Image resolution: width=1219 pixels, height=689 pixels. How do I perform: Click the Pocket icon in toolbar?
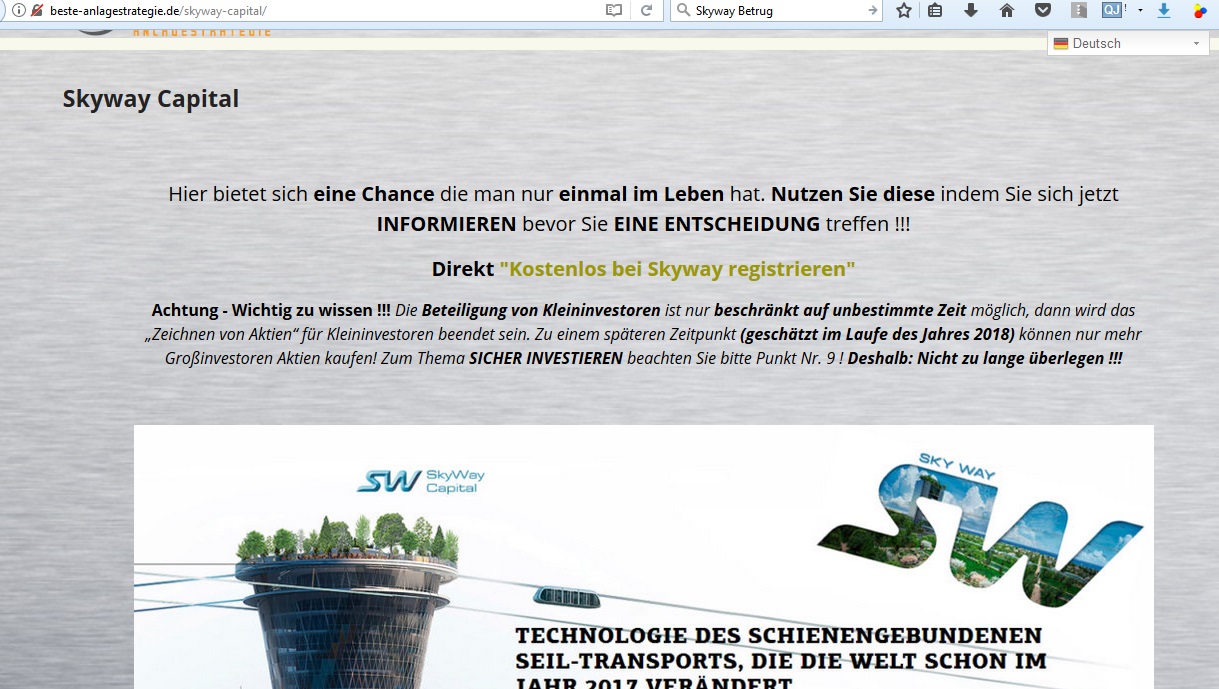[1042, 10]
